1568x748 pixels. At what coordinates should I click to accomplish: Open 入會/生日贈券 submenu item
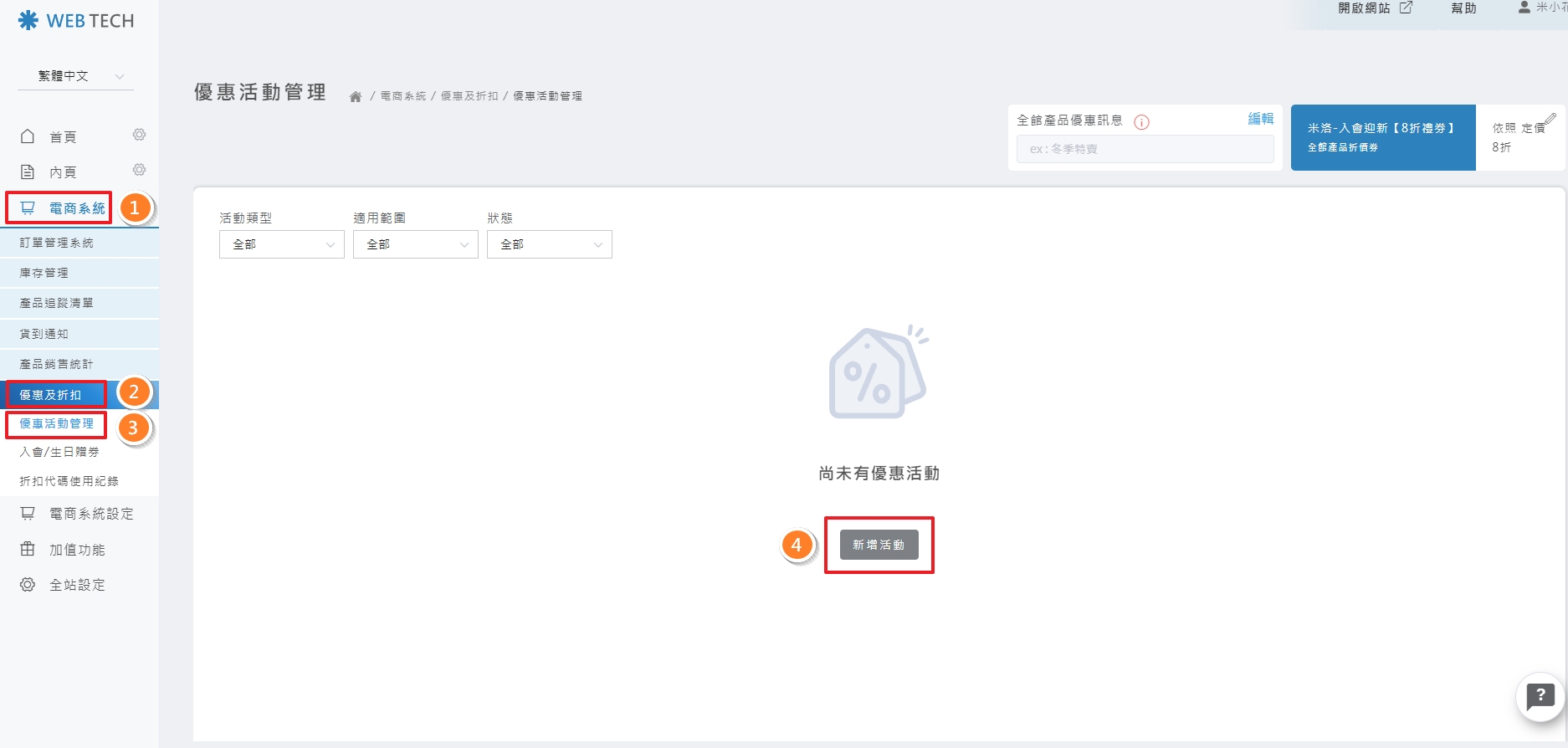[x=59, y=452]
